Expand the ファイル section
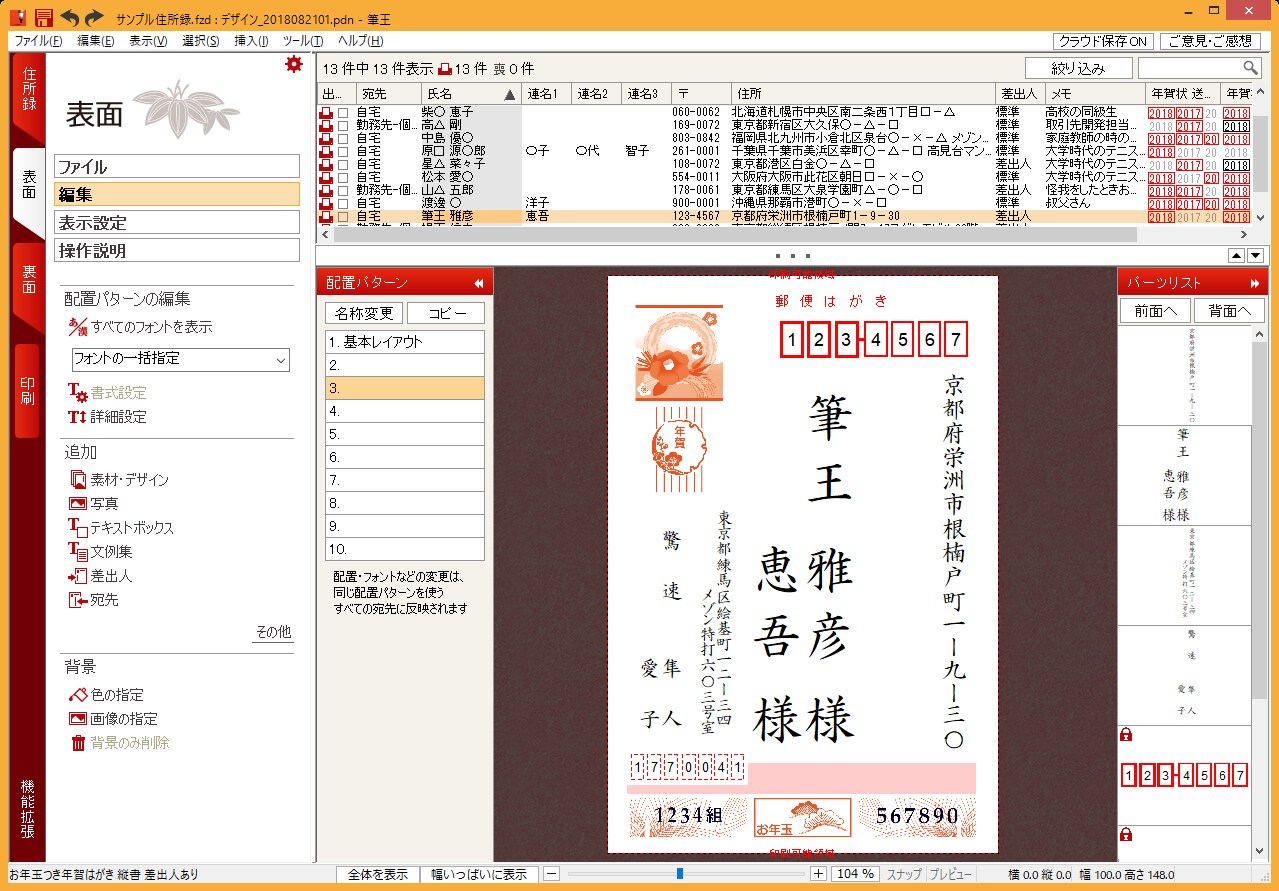Image resolution: width=1279 pixels, height=891 pixels. [177, 167]
